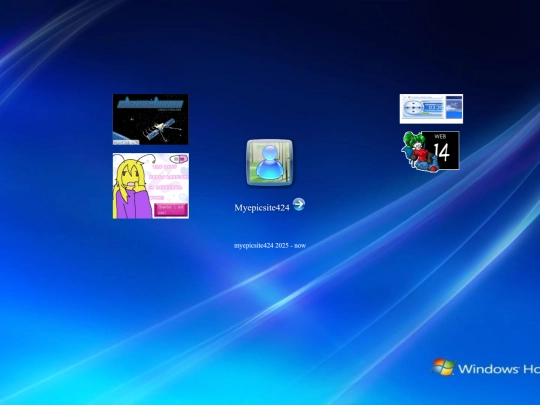This screenshot has width=540, height=405.
Task: Click the blue sky picture beside the media player
Action: pos(454,108)
